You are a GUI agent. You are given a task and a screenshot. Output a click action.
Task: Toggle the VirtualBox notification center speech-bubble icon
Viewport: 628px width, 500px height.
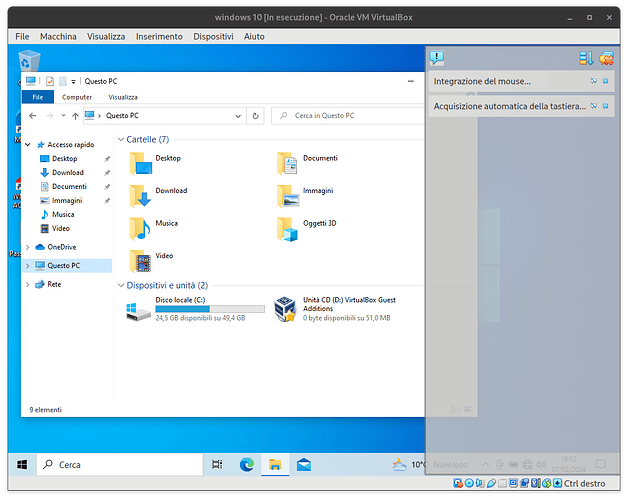click(437, 58)
